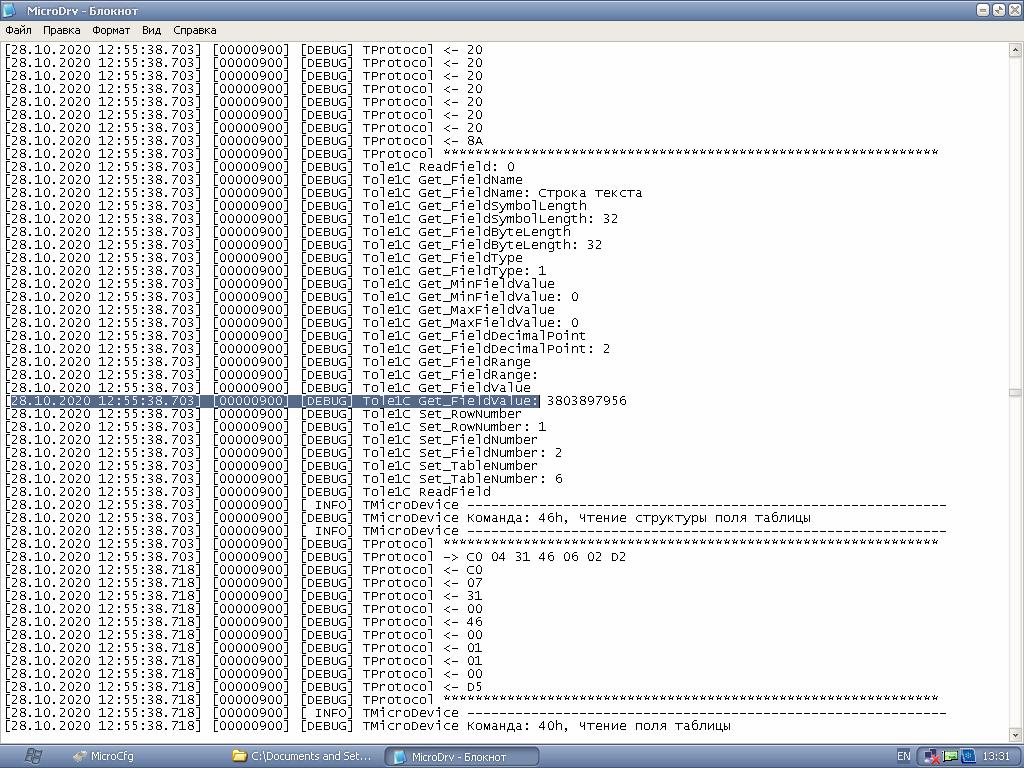Switch to MicroCfg in the taskbar
Screen dimensions: 1024x768
click(x=103, y=756)
